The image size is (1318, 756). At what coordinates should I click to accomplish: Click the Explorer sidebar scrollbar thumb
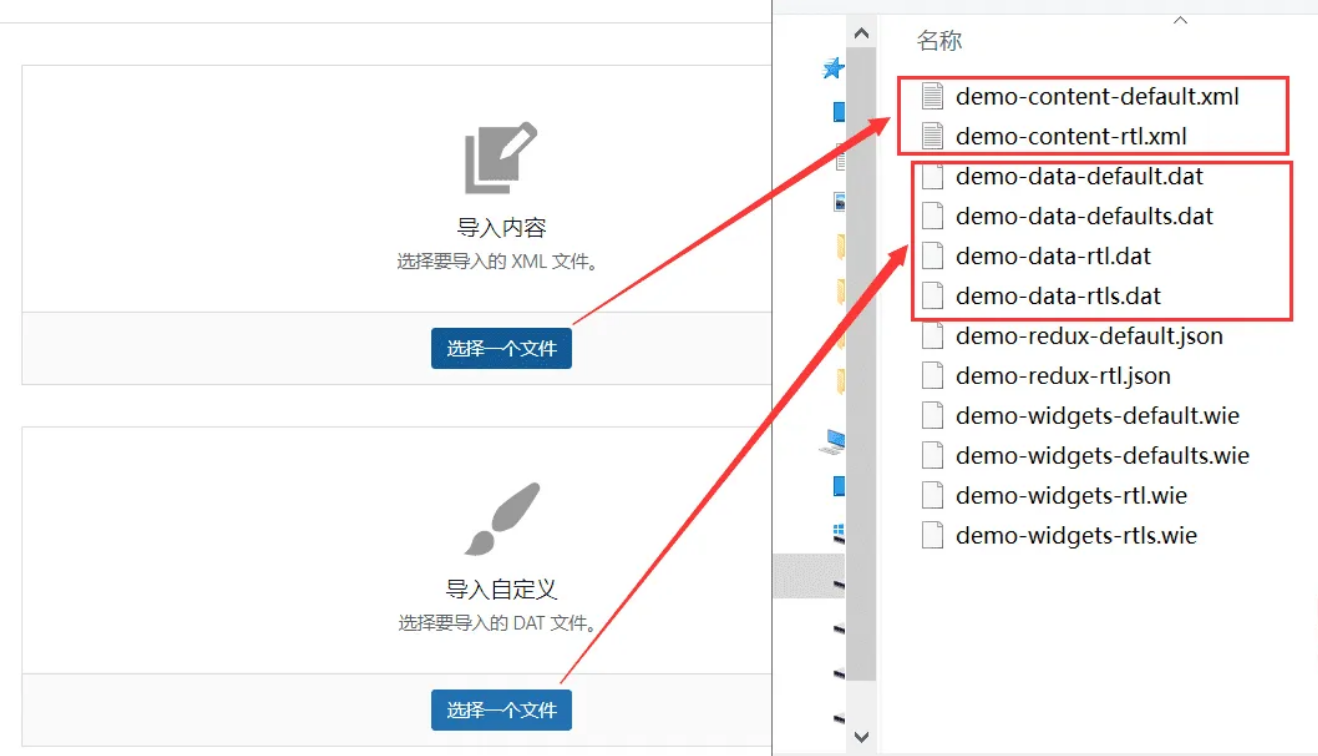point(861,365)
